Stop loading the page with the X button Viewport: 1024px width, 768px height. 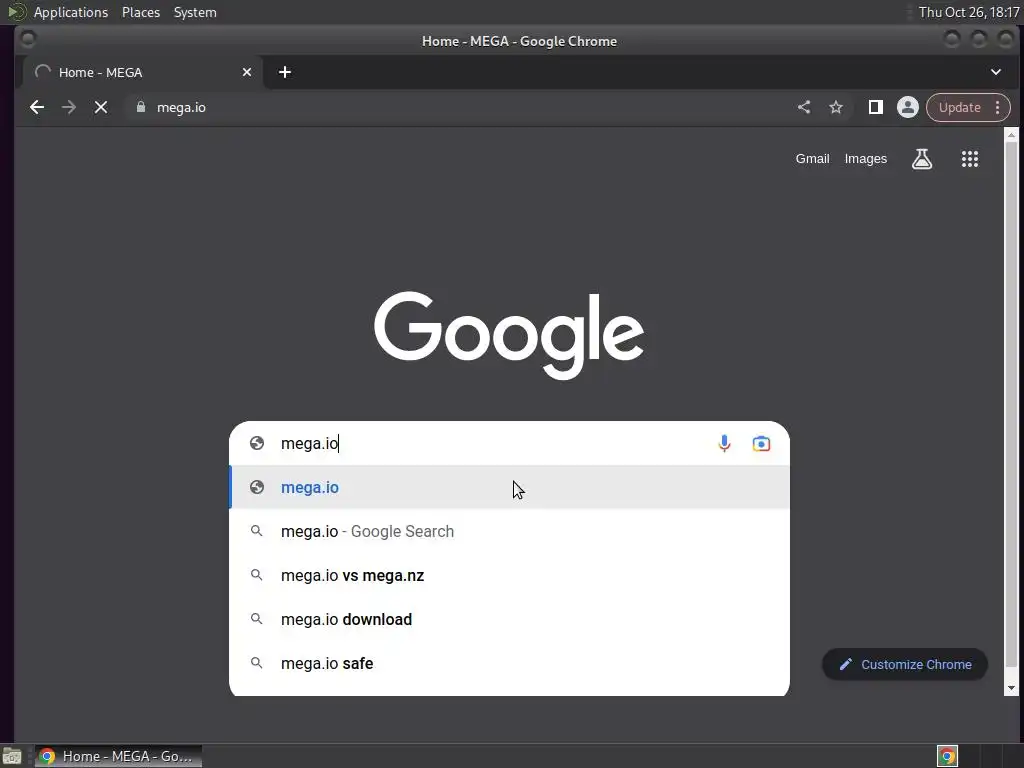point(101,108)
